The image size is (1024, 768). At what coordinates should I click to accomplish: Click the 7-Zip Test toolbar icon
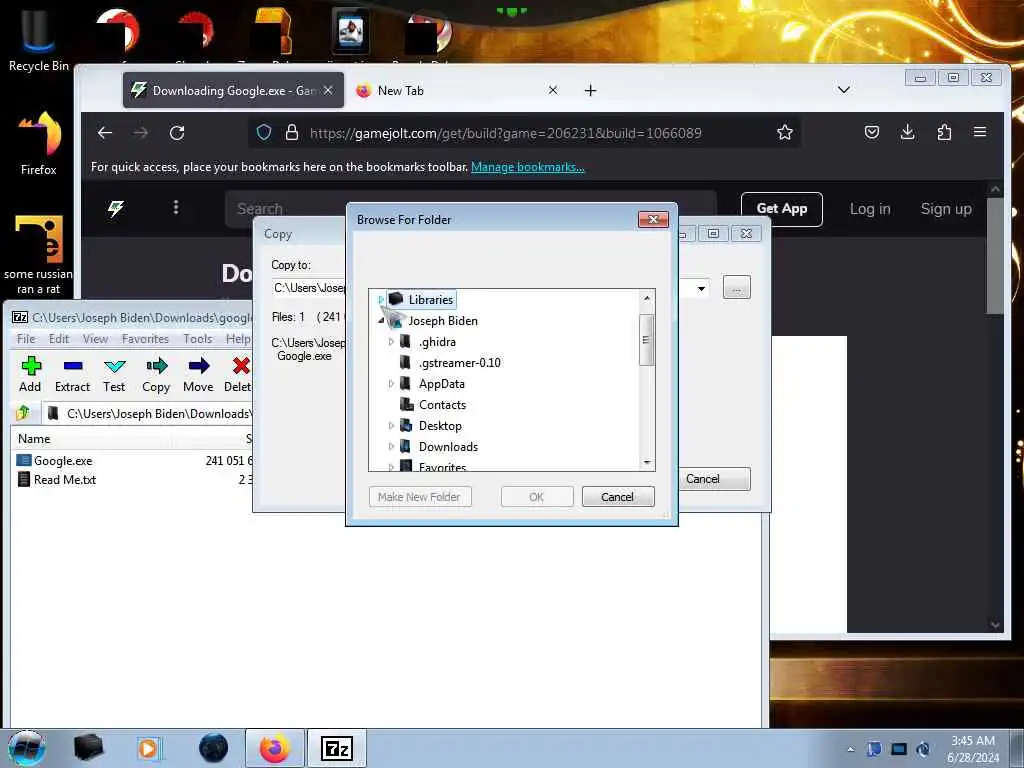coord(114,366)
